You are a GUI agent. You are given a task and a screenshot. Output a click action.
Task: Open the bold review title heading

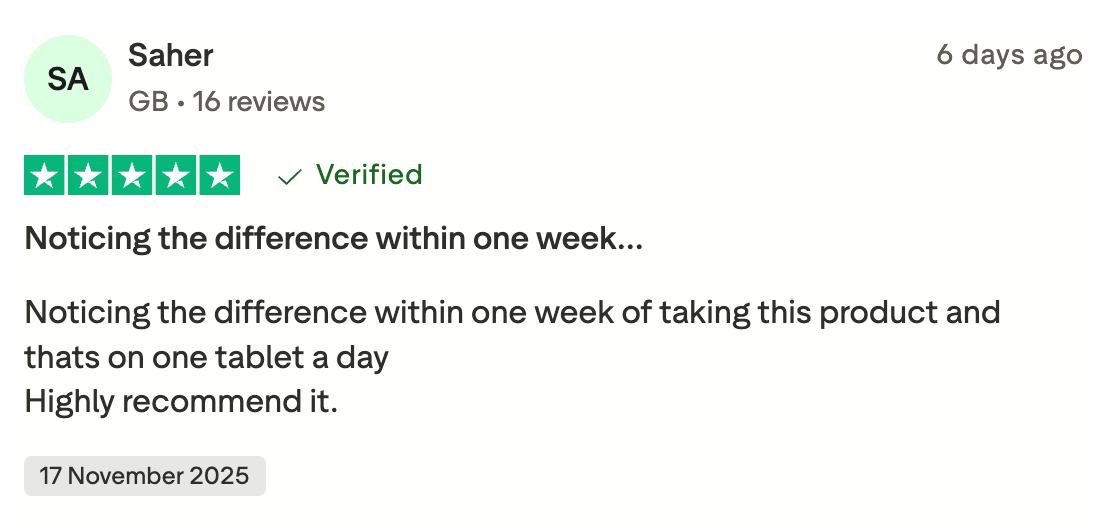coord(334,239)
